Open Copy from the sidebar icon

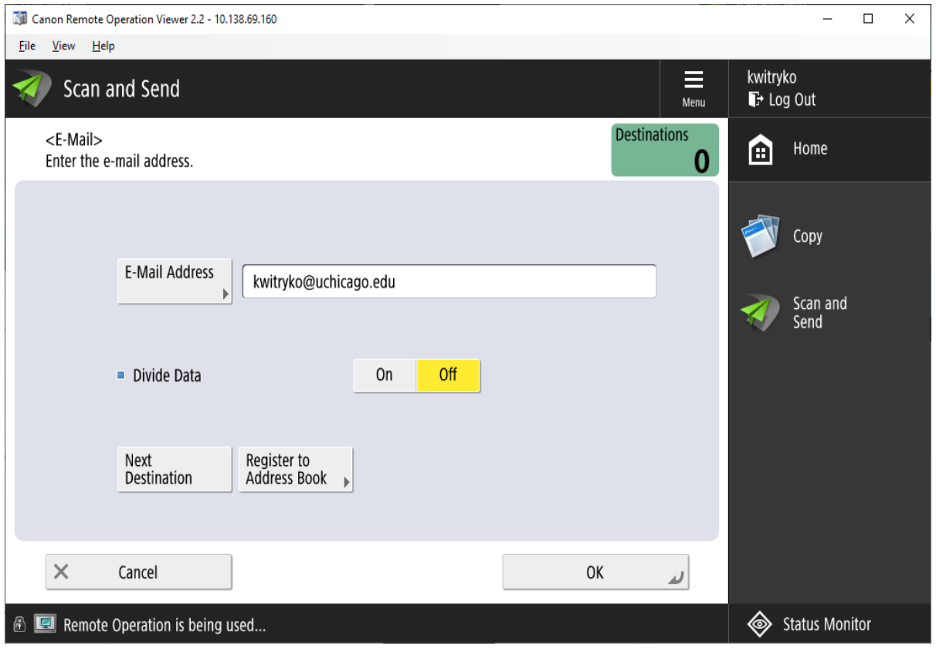click(760, 237)
